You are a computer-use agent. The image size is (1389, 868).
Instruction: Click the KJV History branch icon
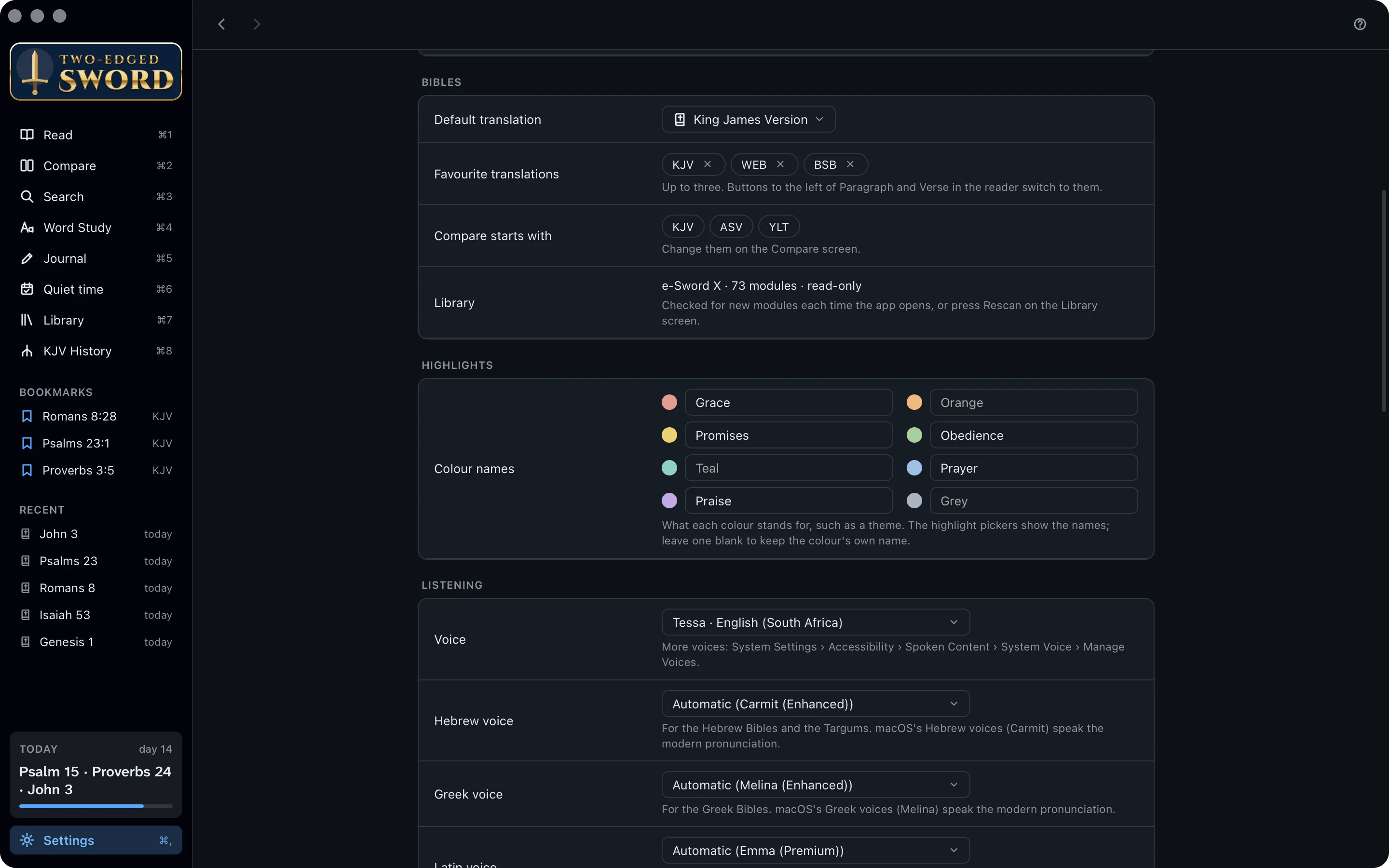pyautogui.click(x=27, y=351)
